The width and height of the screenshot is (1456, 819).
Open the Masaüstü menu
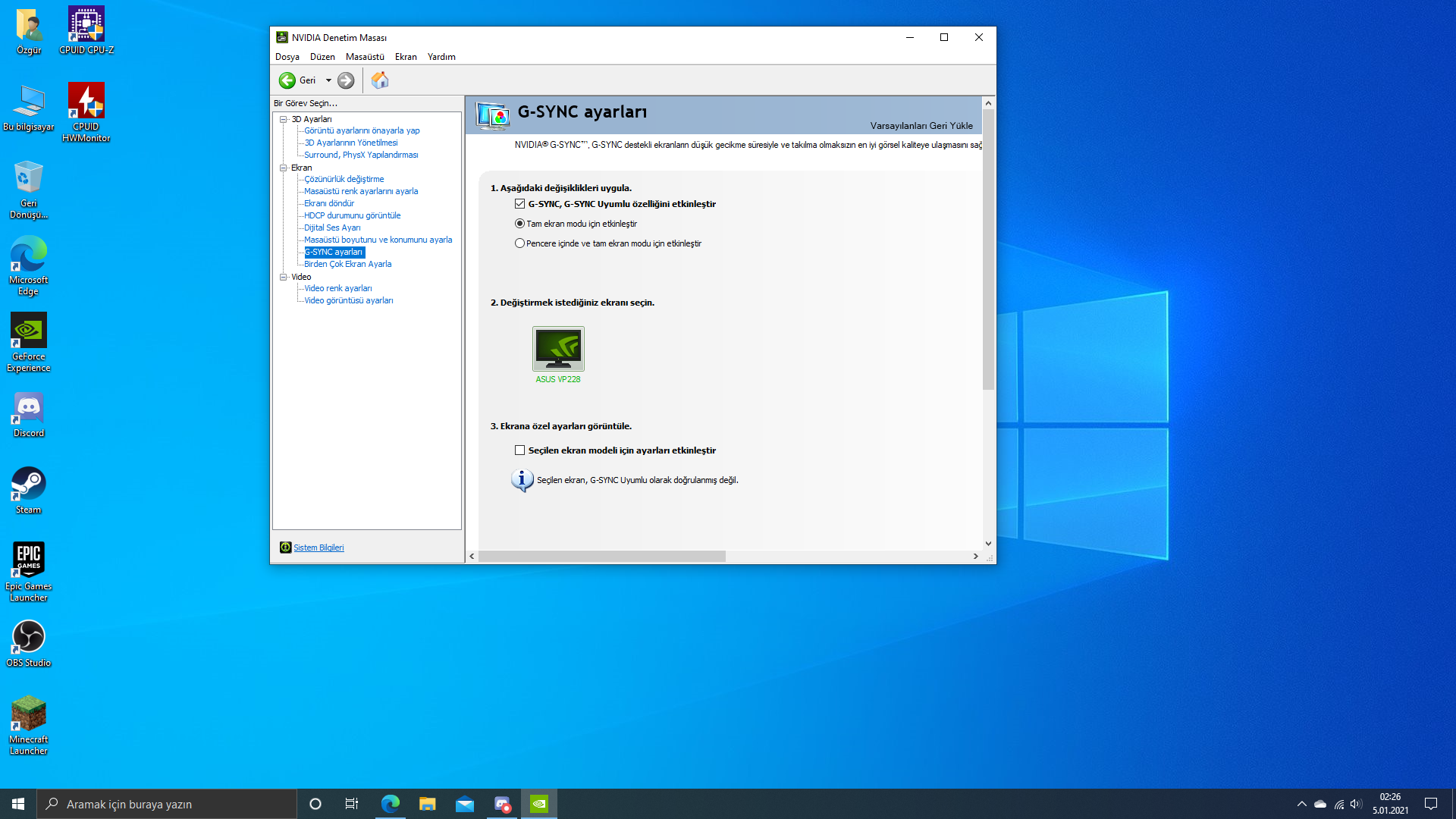[365, 57]
